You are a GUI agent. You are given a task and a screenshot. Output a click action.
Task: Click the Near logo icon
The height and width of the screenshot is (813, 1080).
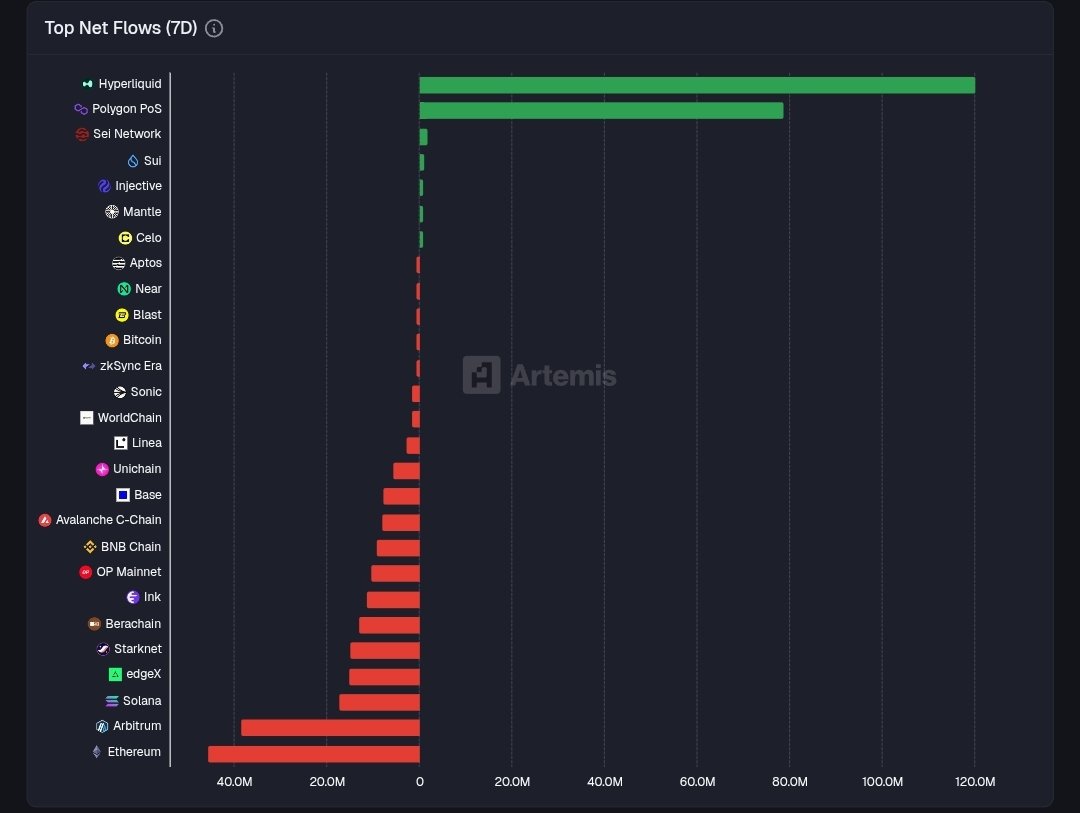point(124,289)
